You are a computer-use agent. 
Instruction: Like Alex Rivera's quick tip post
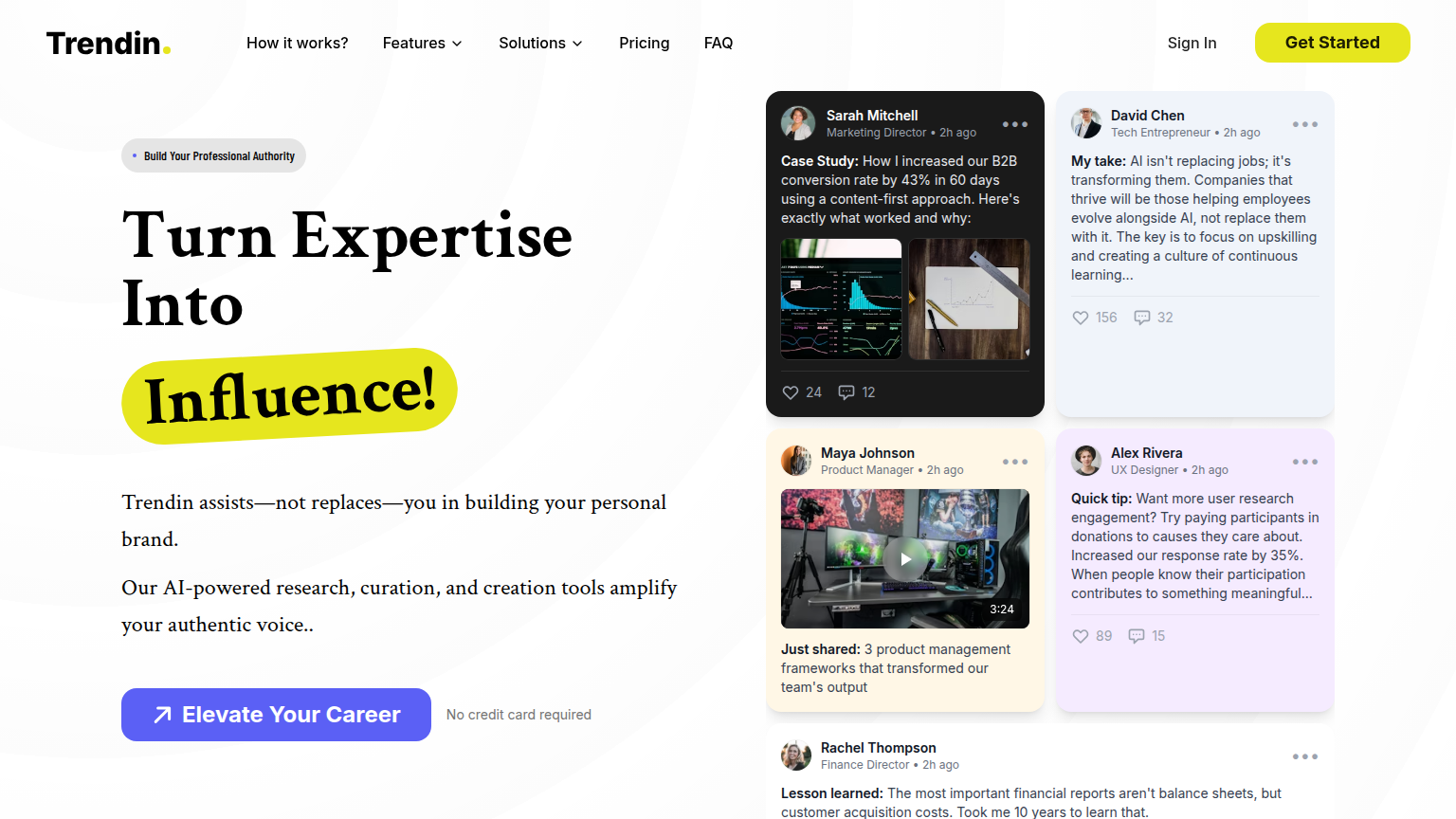click(x=1081, y=636)
